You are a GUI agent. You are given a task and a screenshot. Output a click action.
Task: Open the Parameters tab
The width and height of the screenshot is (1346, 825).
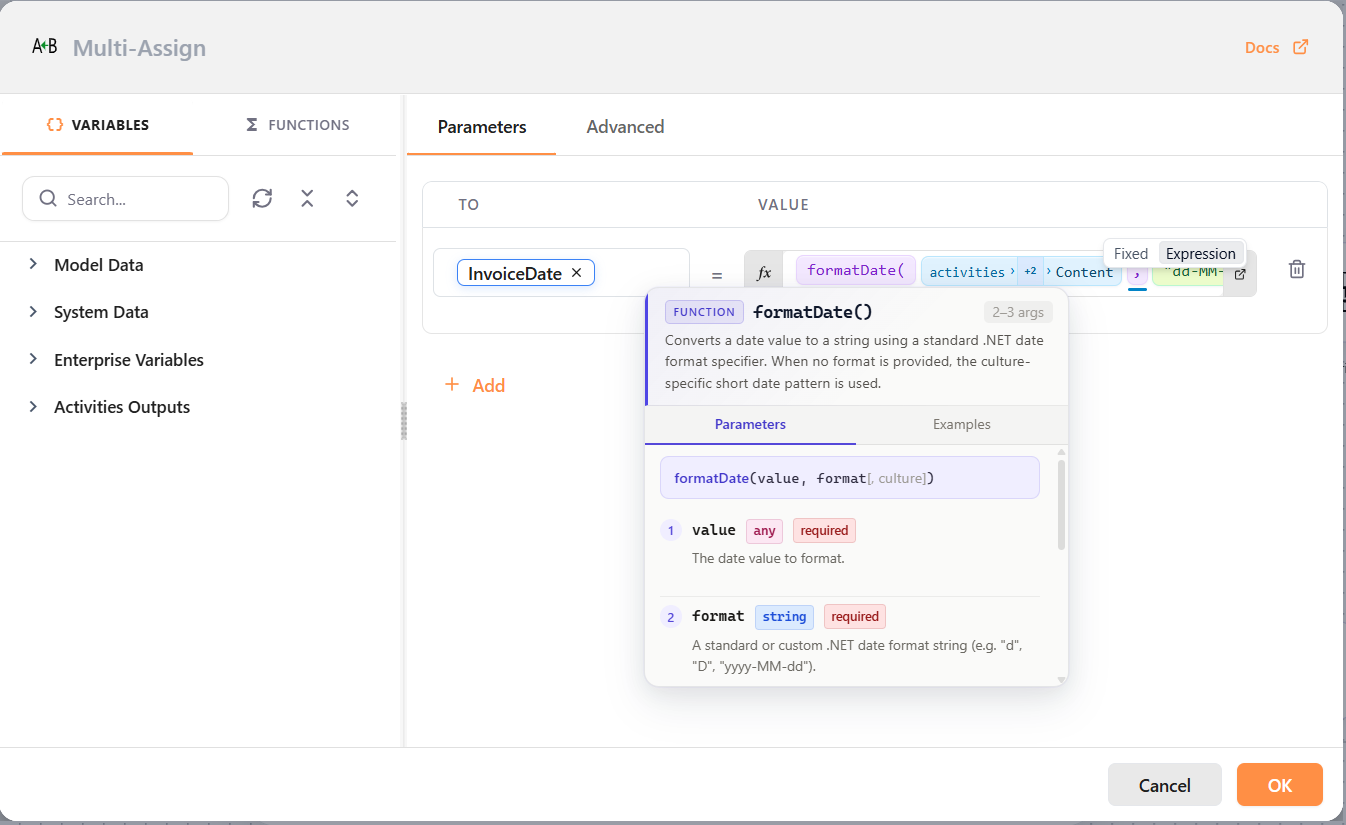(482, 127)
